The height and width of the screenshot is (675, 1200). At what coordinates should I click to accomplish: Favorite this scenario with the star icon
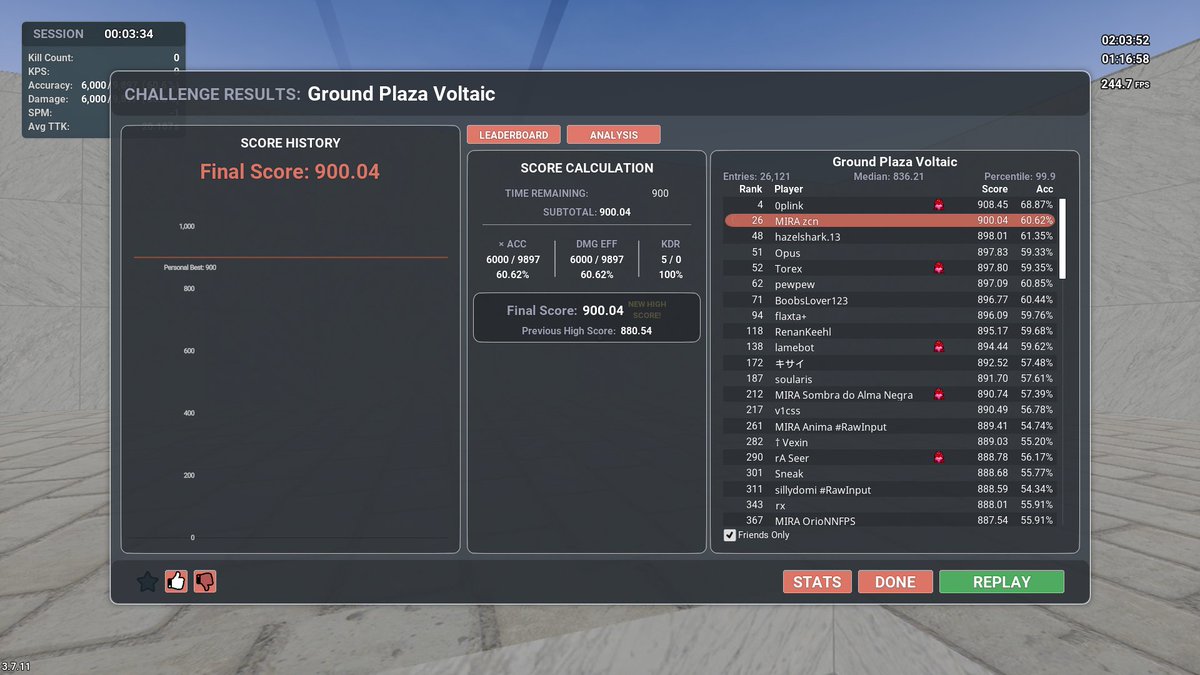point(147,581)
